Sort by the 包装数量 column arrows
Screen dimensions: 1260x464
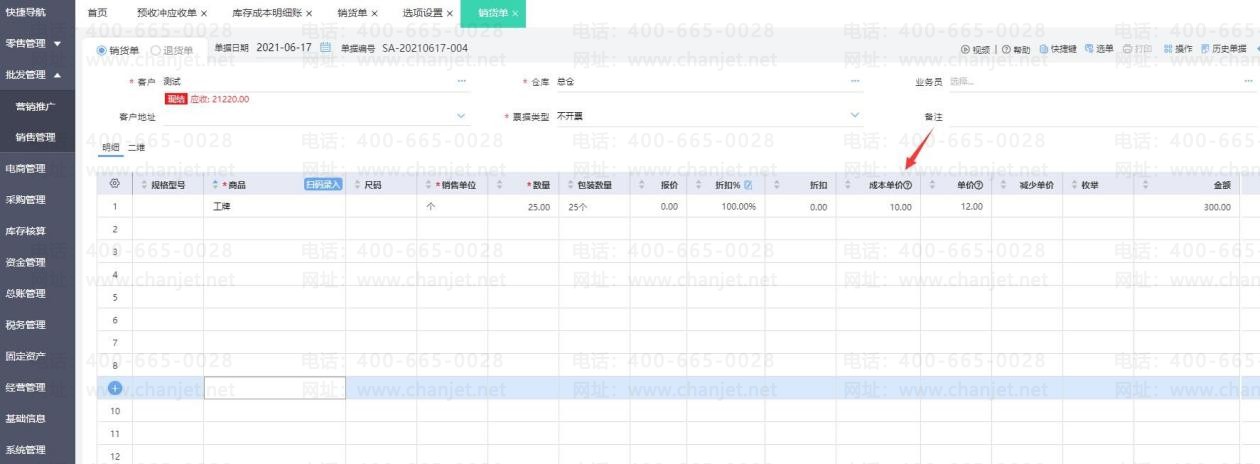point(569,185)
